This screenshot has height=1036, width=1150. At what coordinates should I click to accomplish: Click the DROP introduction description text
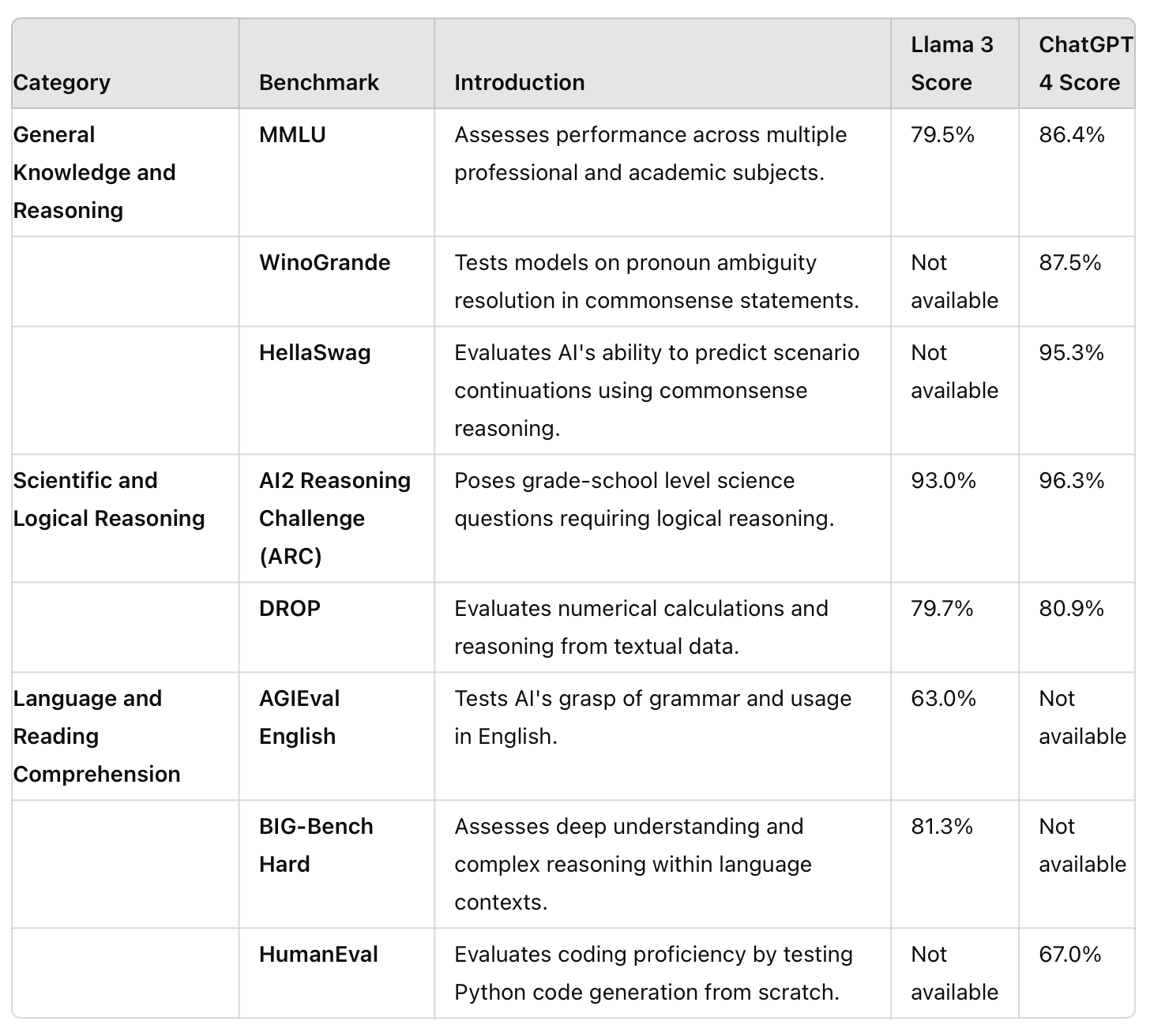pos(641,627)
